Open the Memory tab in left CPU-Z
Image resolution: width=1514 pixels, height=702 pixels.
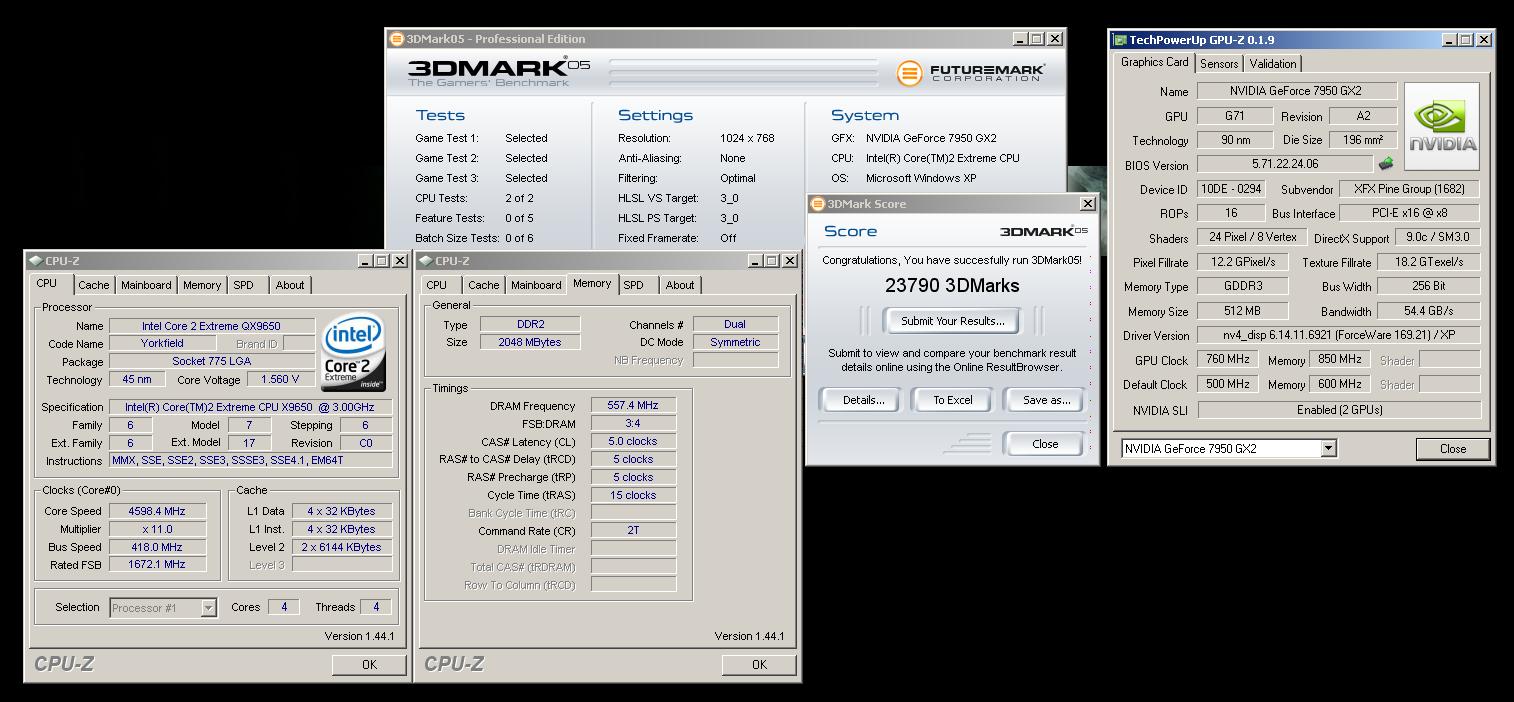pos(202,285)
